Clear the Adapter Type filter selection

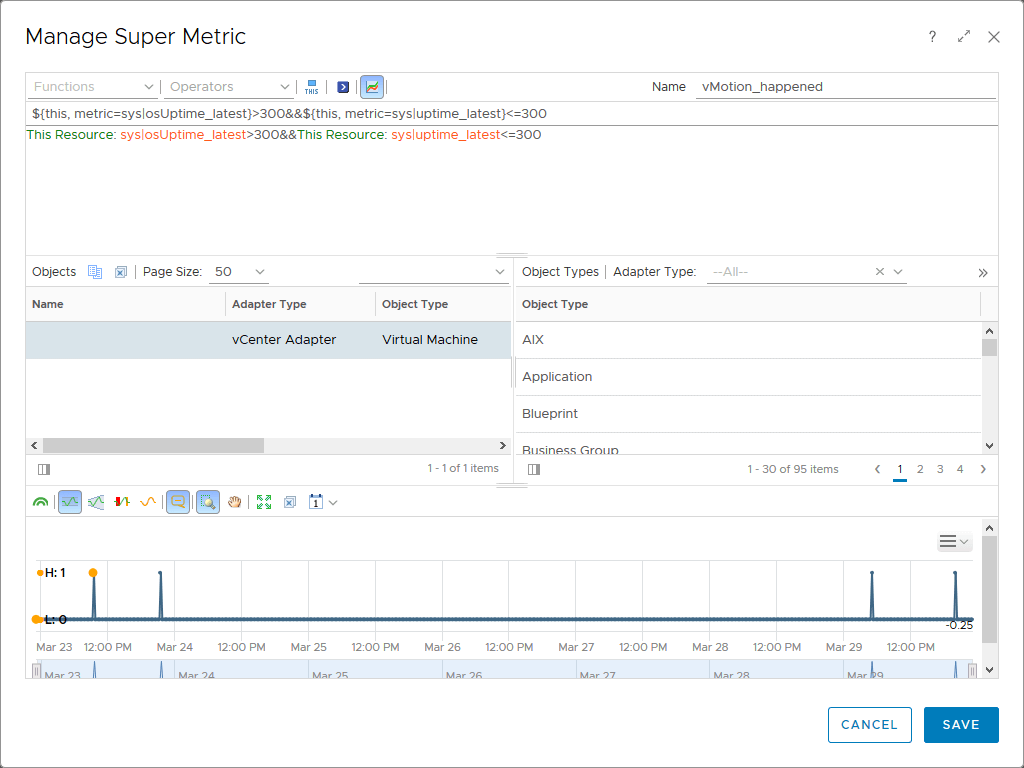880,272
